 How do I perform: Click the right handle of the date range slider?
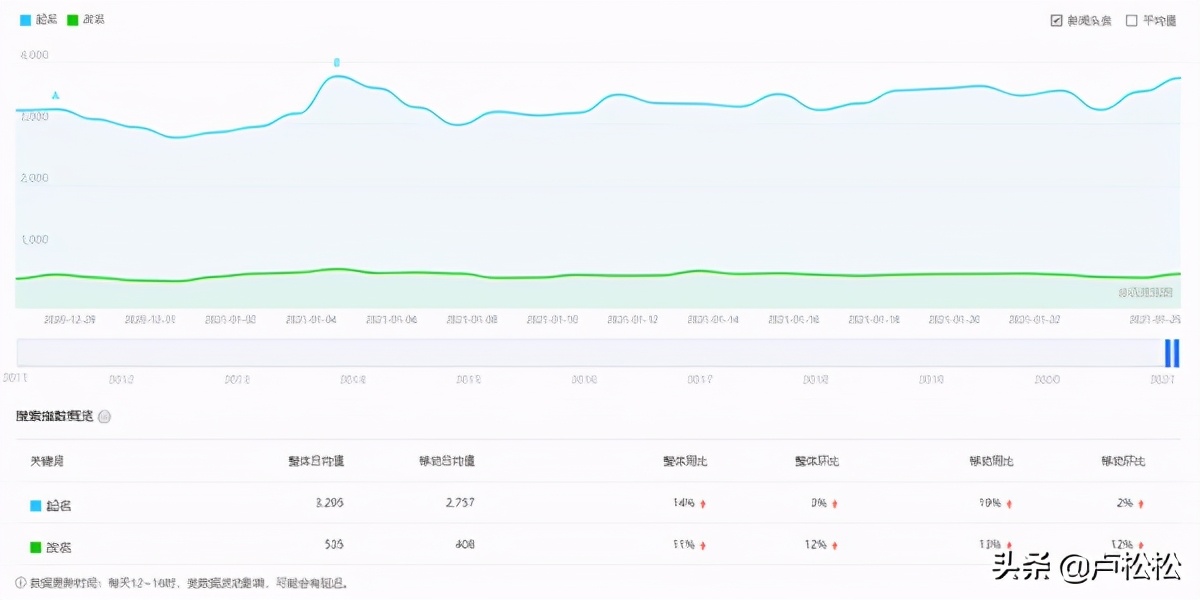click(1174, 355)
